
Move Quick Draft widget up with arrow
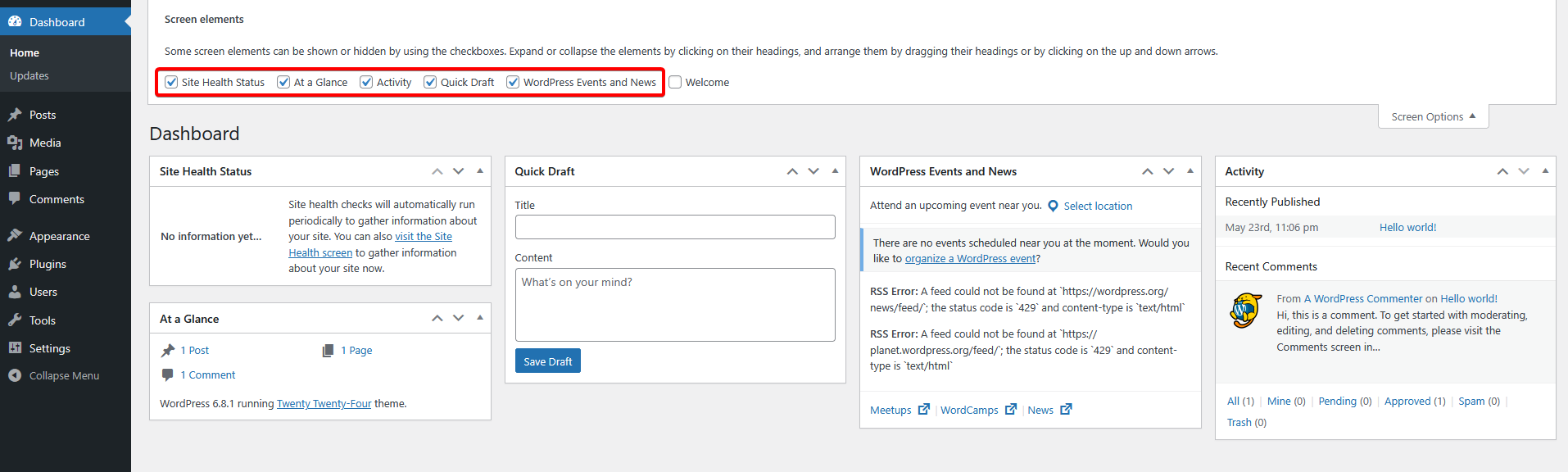tap(792, 171)
